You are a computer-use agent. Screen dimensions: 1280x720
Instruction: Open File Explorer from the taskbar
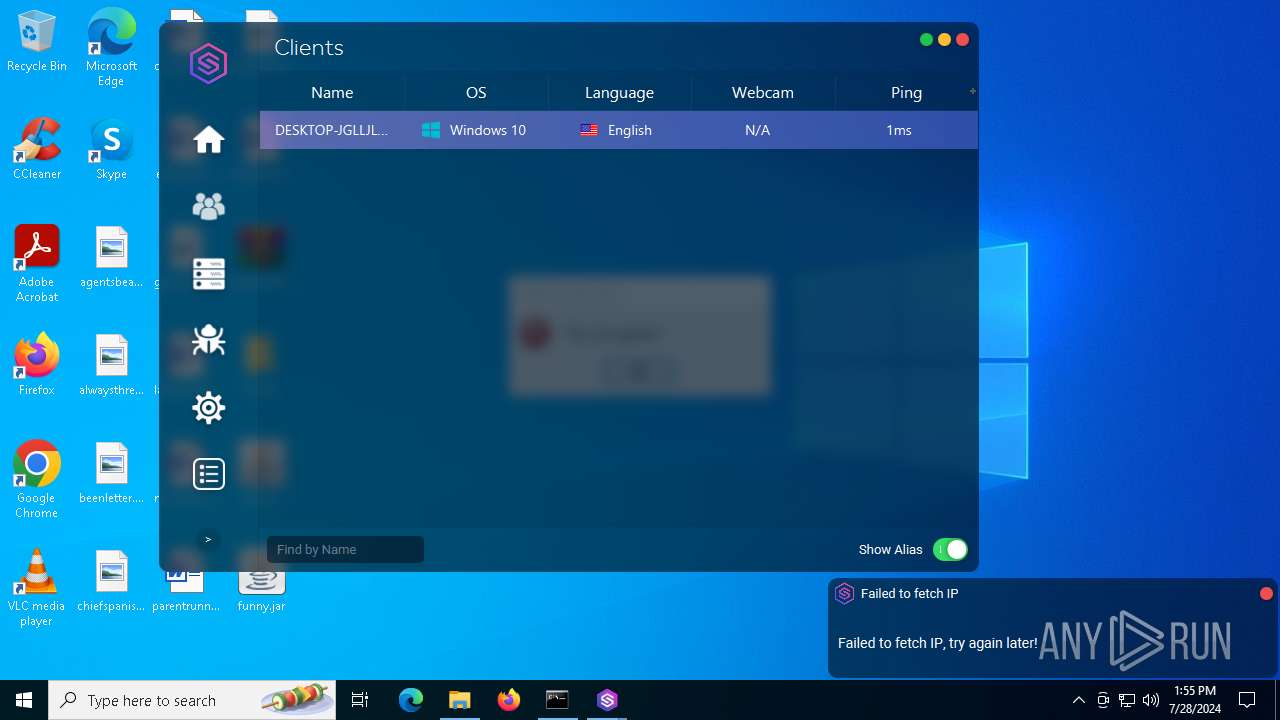coord(459,700)
